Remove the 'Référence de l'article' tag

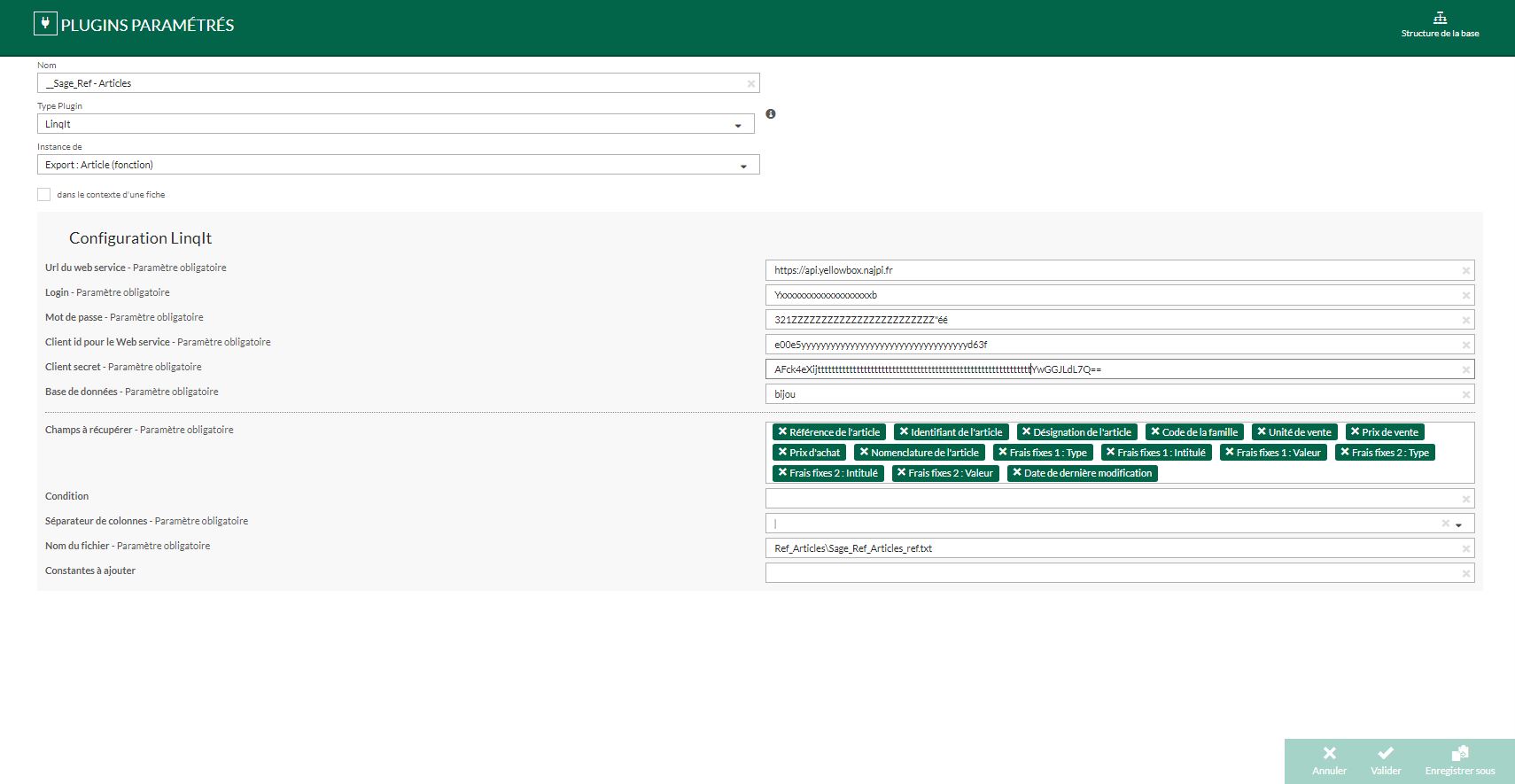click(782, 432)
